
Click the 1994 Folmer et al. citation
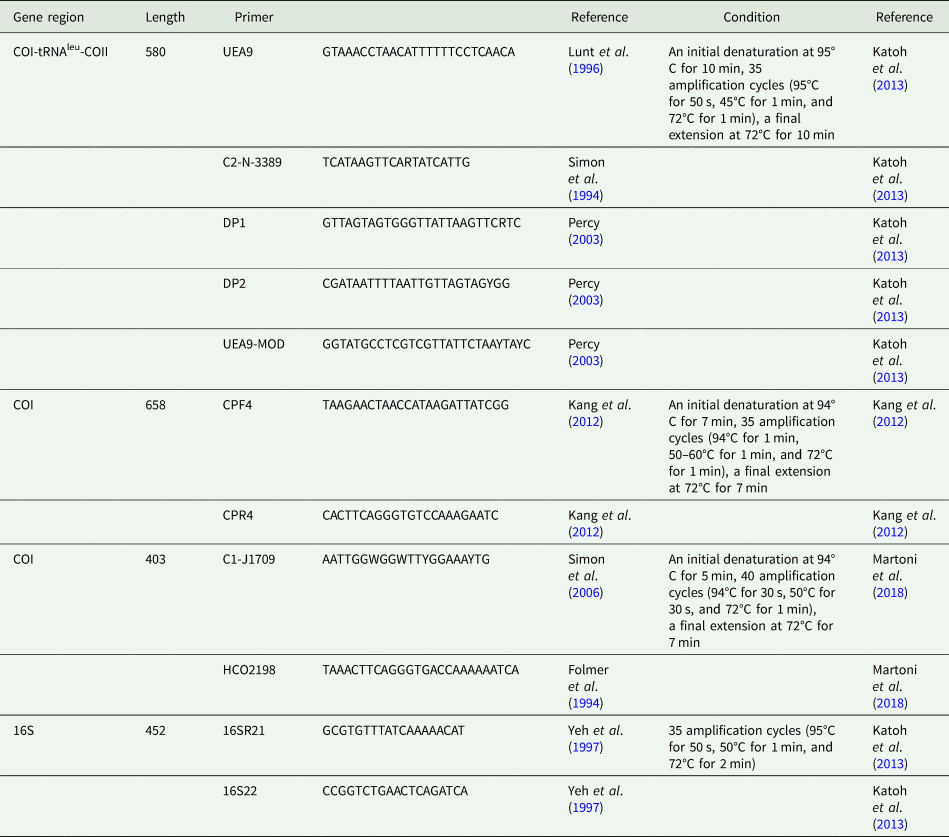tap(585, 703)
